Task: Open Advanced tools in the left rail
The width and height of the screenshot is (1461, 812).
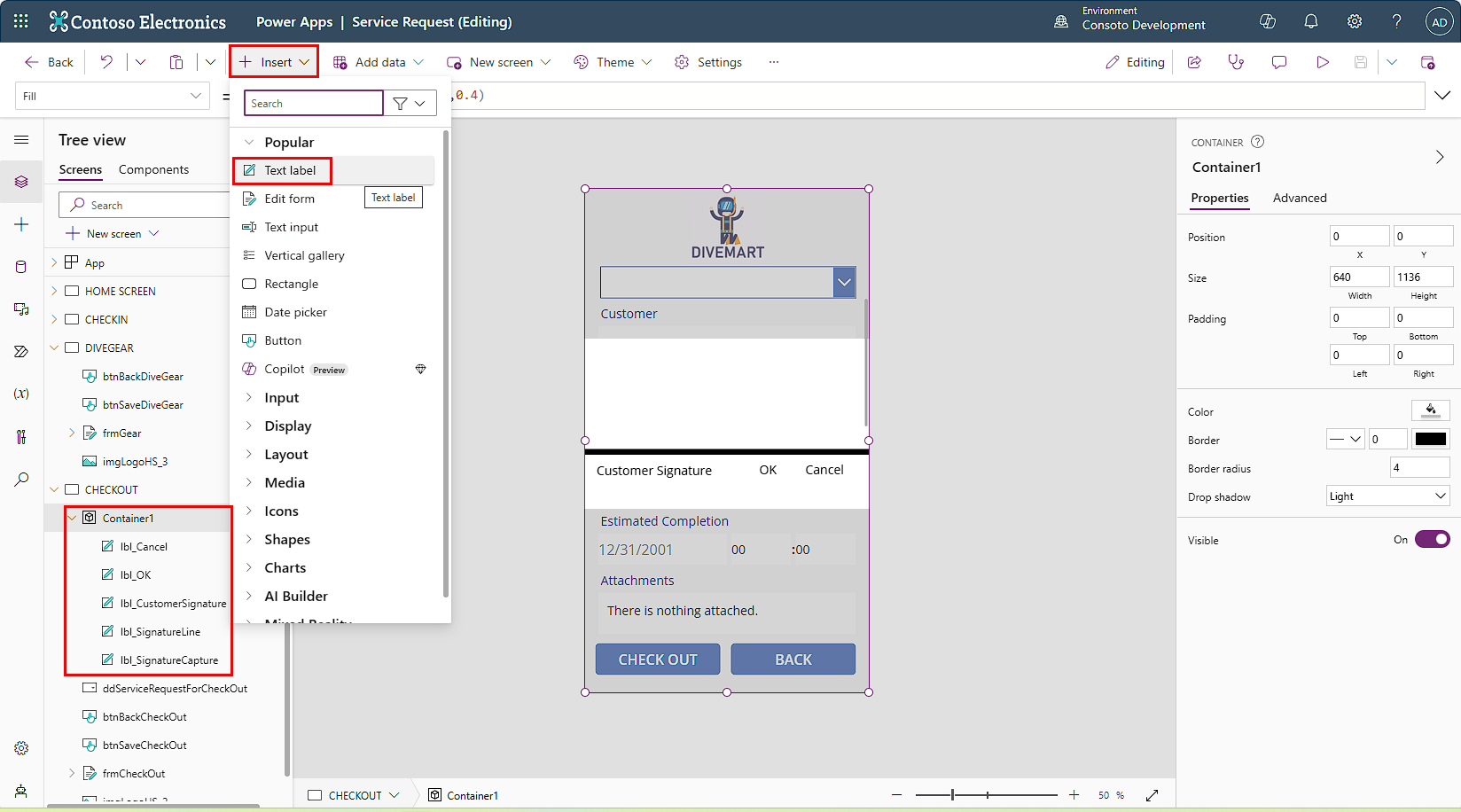Action: pos(21,435)
